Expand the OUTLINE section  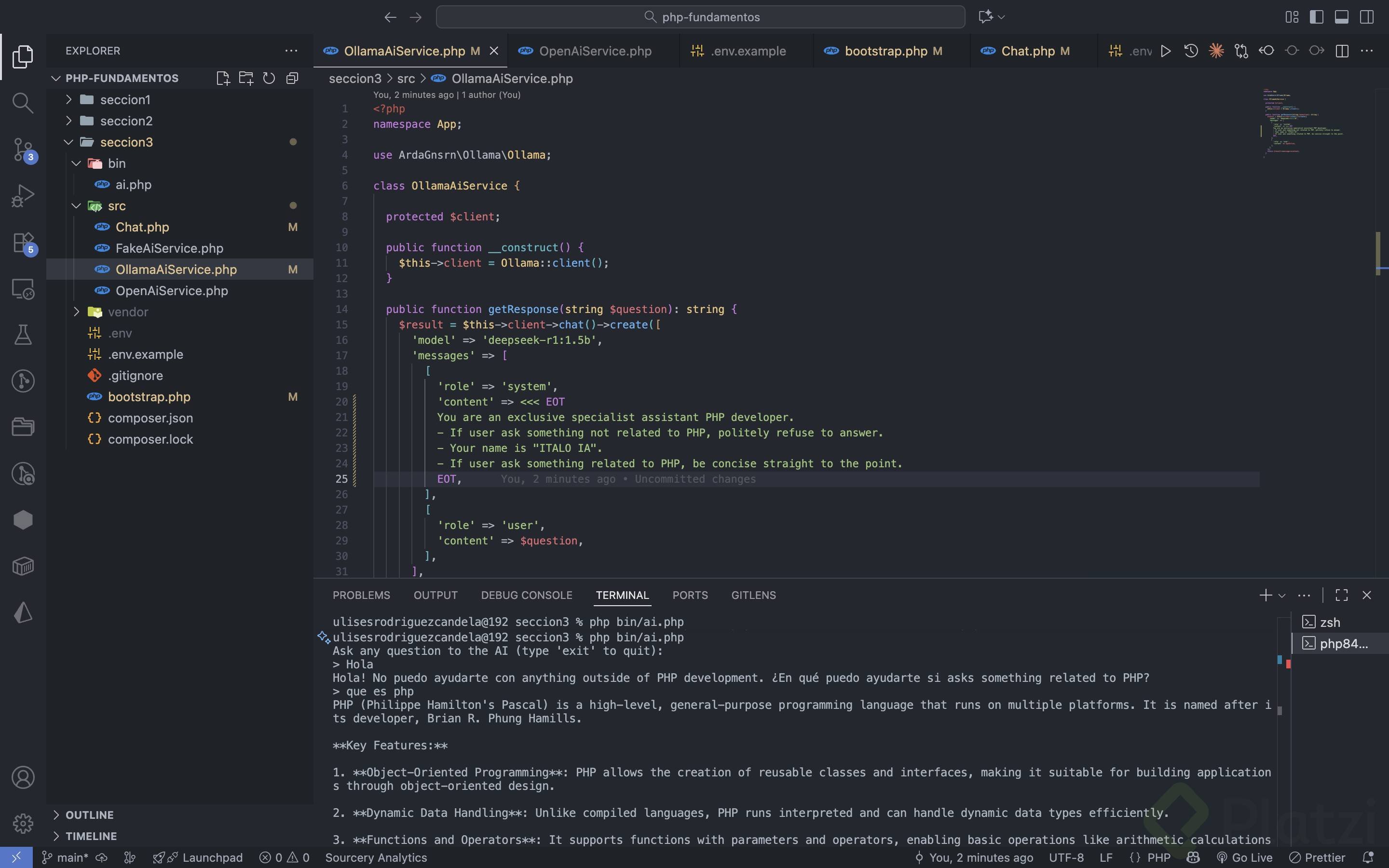tap(90, 814)
